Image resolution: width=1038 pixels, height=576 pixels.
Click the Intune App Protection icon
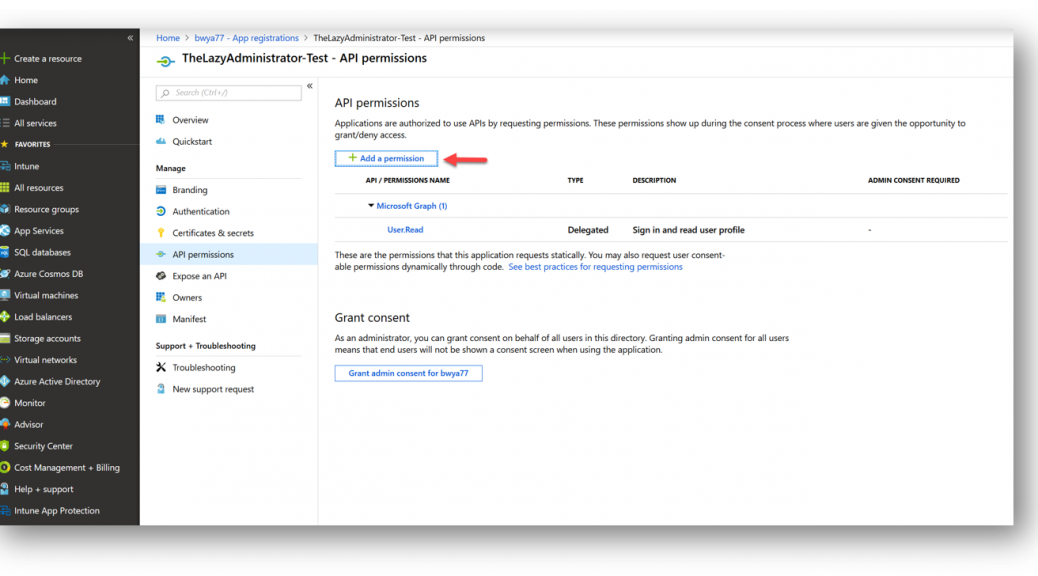(x=5, y=510)
